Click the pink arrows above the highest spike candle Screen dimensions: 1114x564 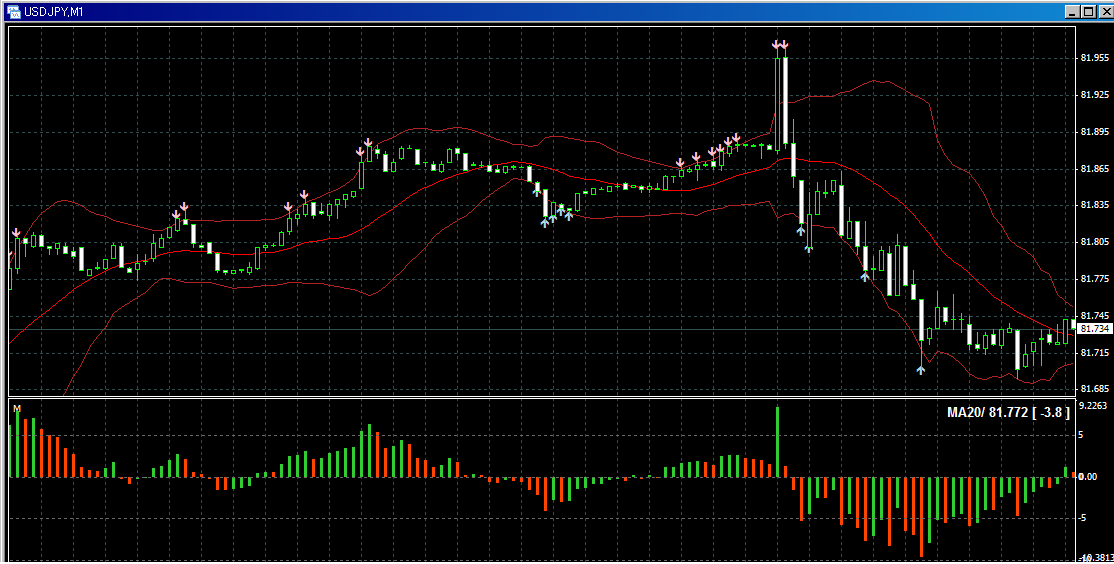pos(780,45)
